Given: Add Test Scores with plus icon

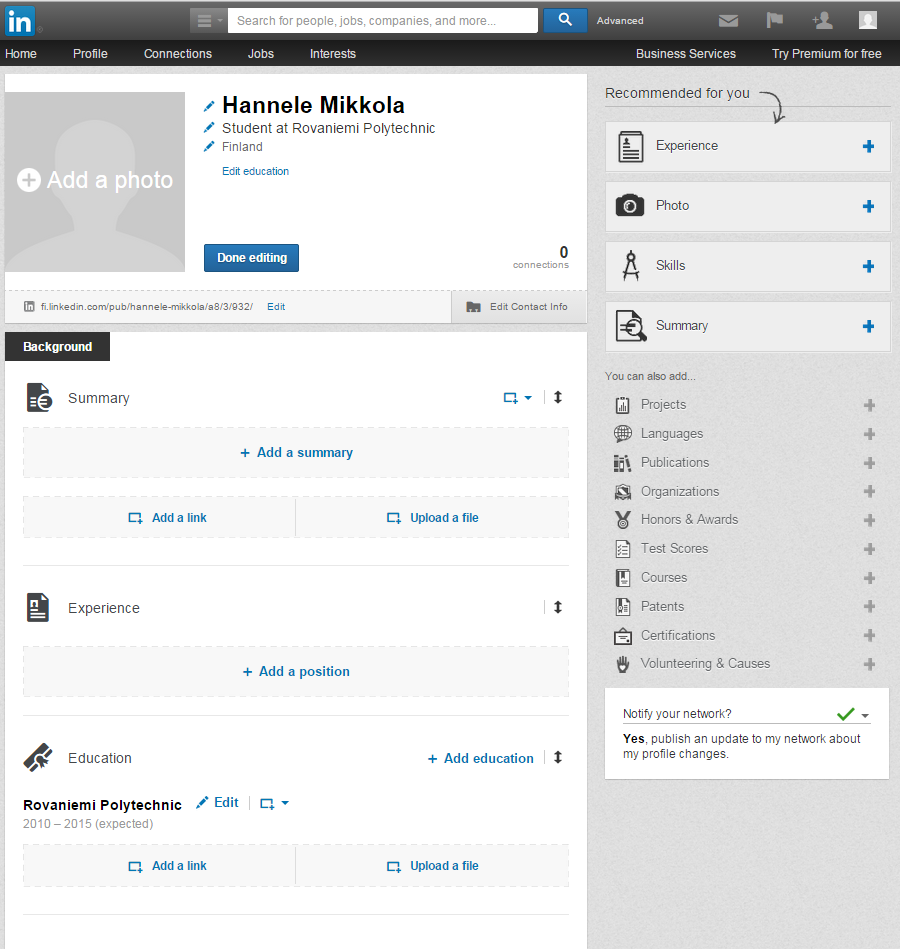Looking at the screenshot, I should pos(870,549).
